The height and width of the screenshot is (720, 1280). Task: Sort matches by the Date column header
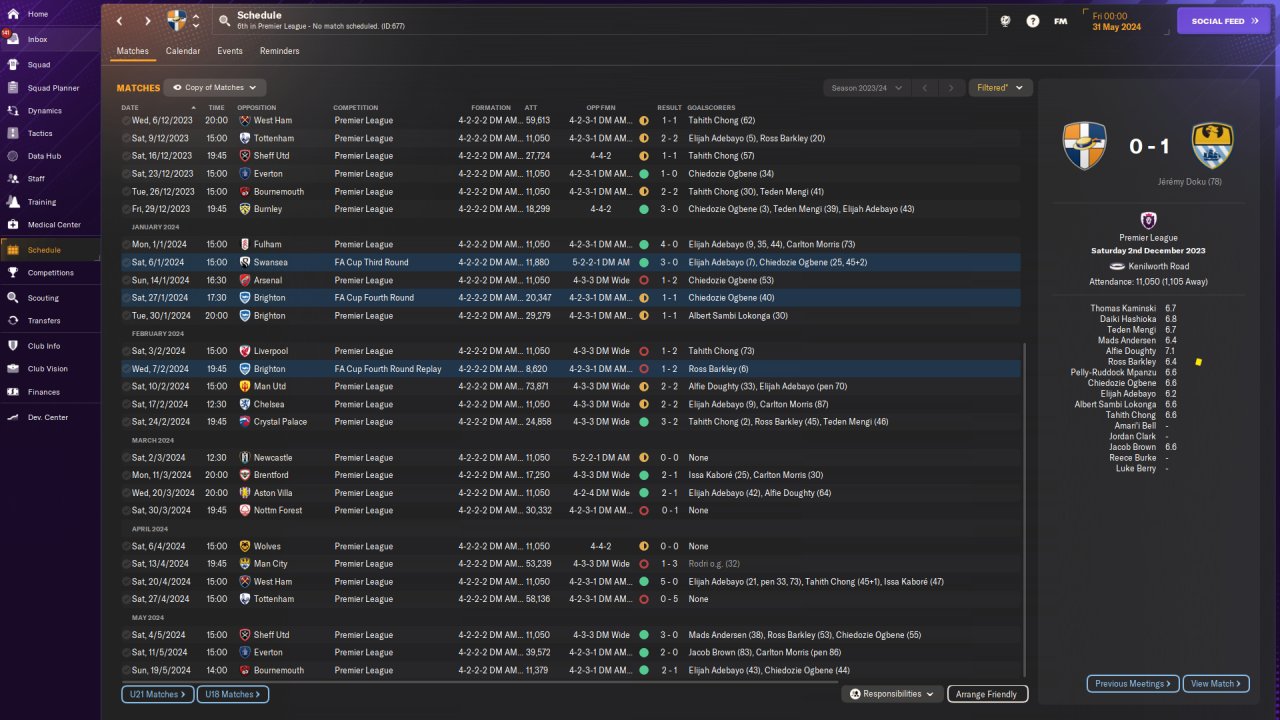[x=130, y=108]
